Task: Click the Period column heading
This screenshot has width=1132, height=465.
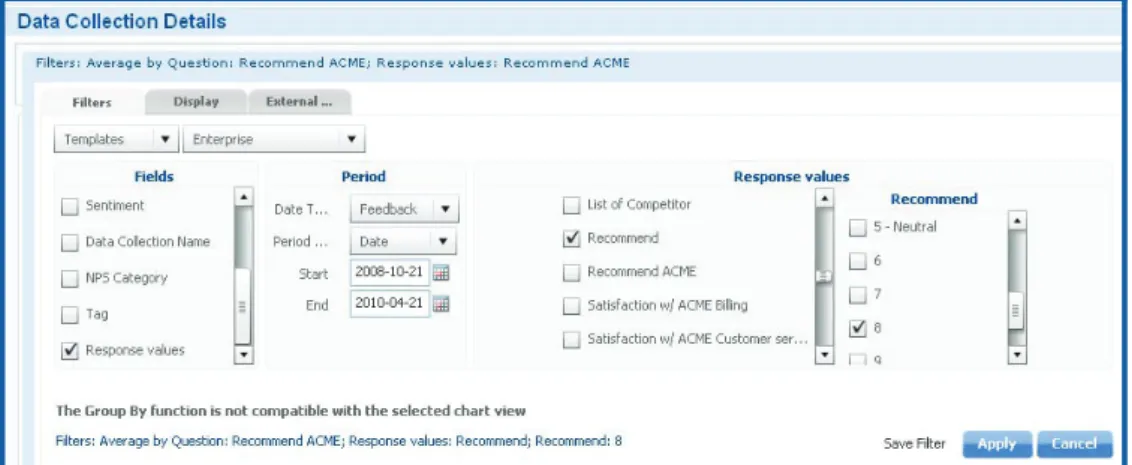Action: coord(363,176)
